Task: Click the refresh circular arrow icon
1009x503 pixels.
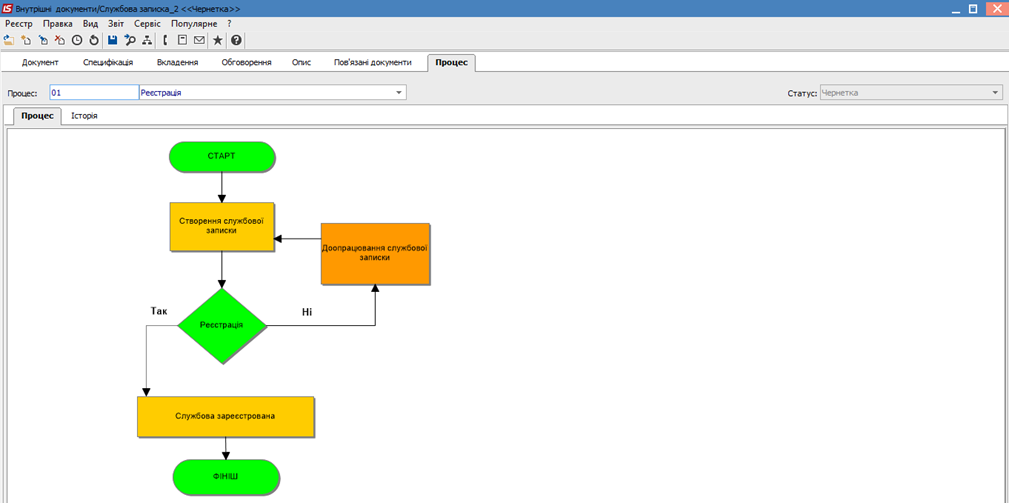Action: [x=93, y=40]
